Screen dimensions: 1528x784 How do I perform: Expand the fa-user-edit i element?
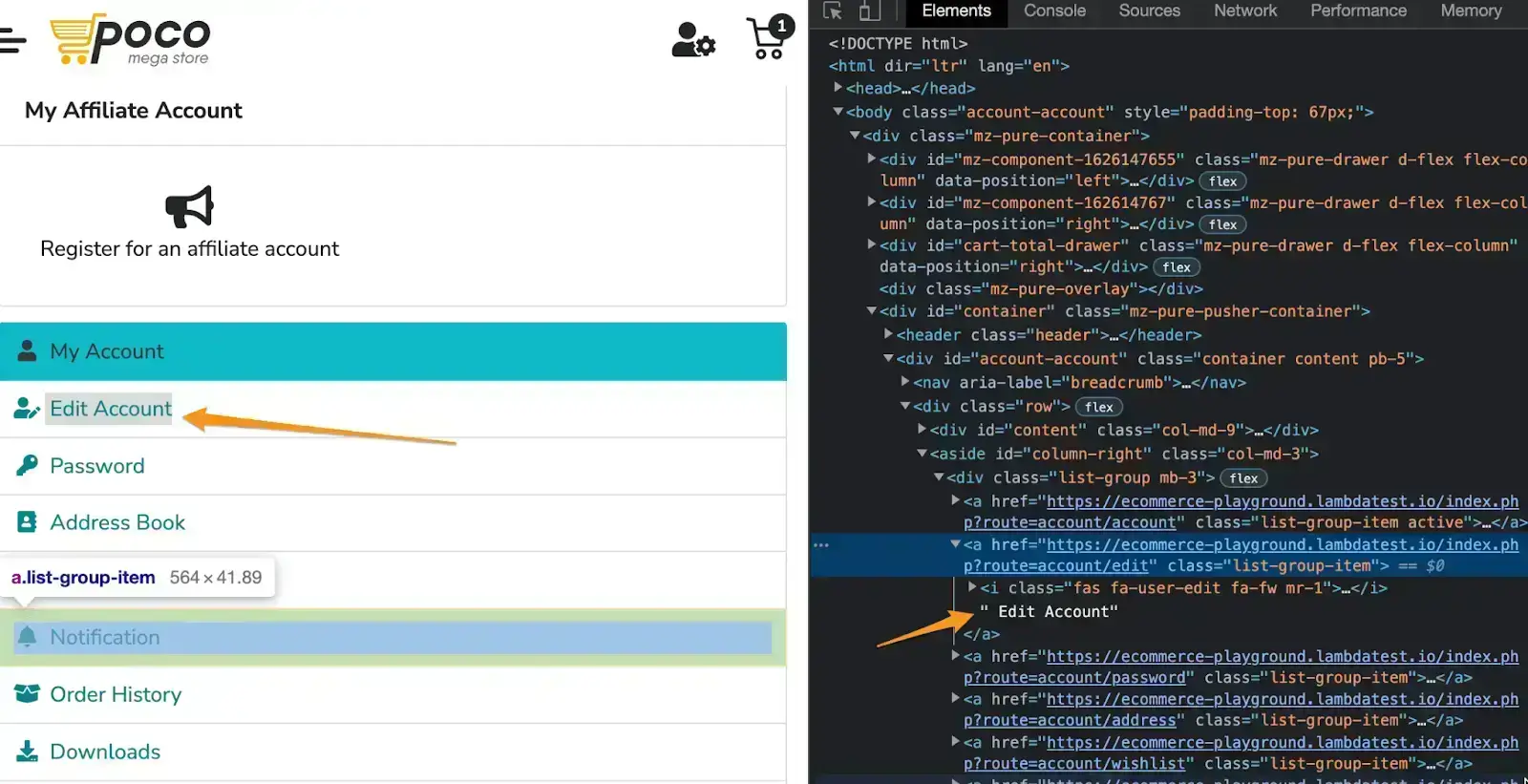click(x=972, y=586)
